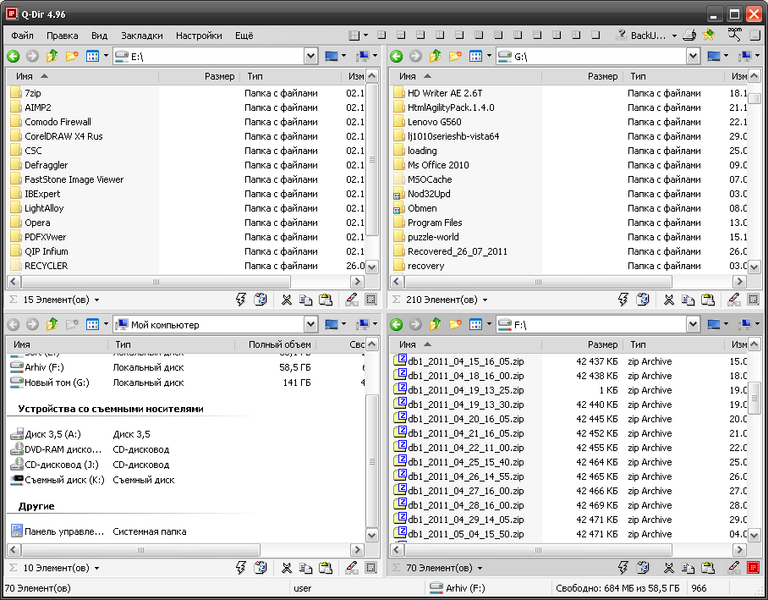The height and width of the screenshot is (600, 768).
Task: Open the G:\ address combo box dropdown
Action: click(693, 56)
